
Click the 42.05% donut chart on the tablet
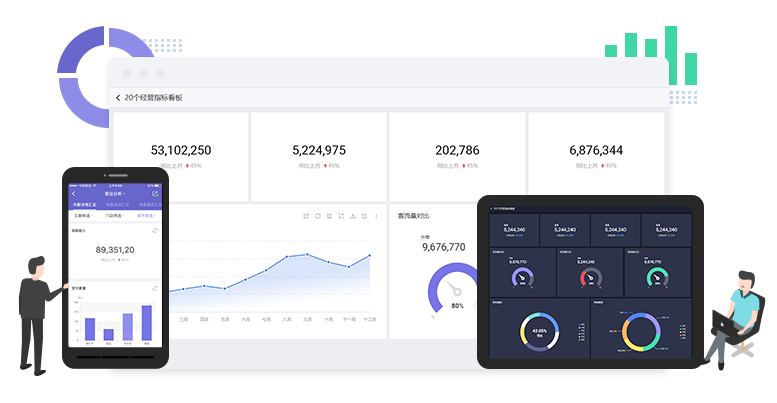click(539, 333)
